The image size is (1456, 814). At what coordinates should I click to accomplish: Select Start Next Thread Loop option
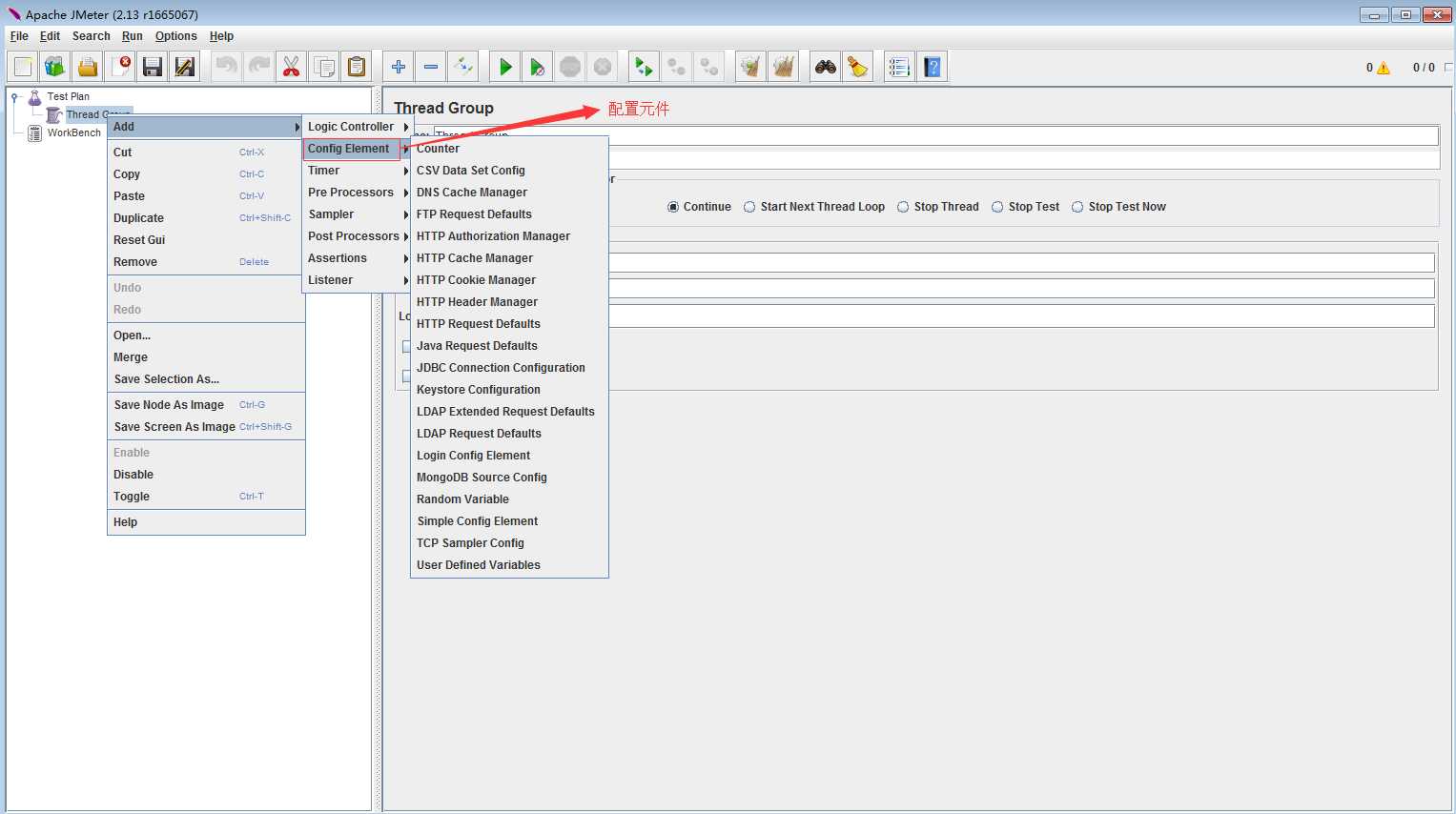coord(749,207)
